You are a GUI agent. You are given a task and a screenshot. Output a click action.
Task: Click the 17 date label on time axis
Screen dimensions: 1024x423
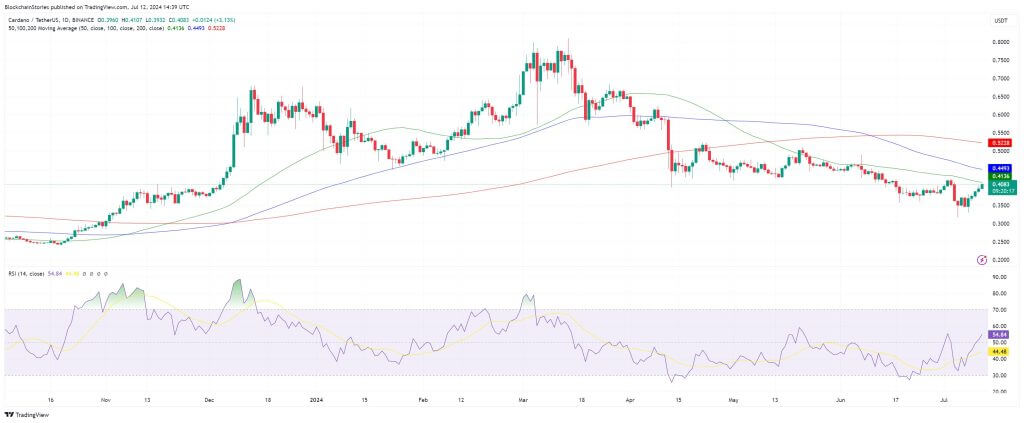pyautogui.click(x=896, y=398)
